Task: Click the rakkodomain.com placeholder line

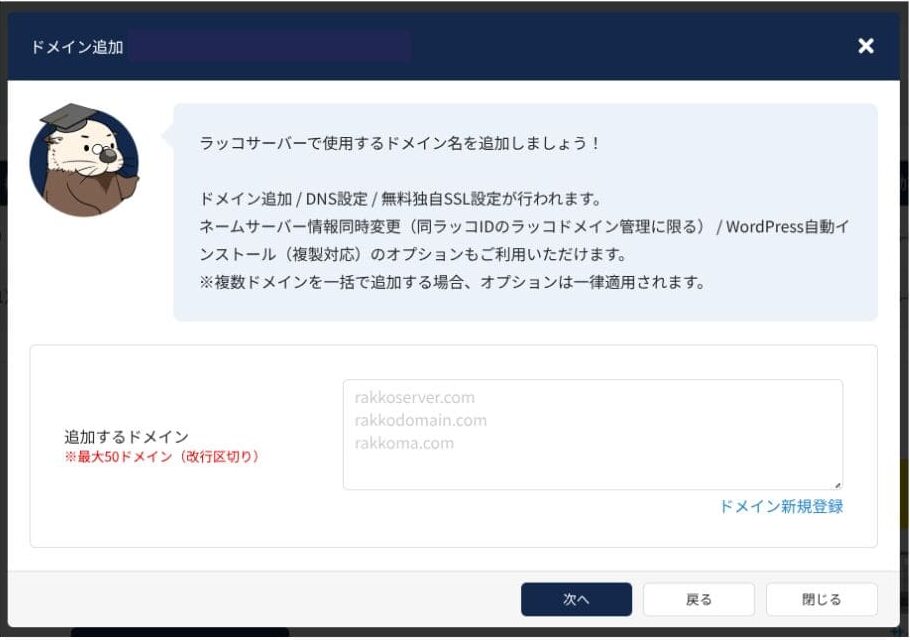Action: (x=420, y=421)
